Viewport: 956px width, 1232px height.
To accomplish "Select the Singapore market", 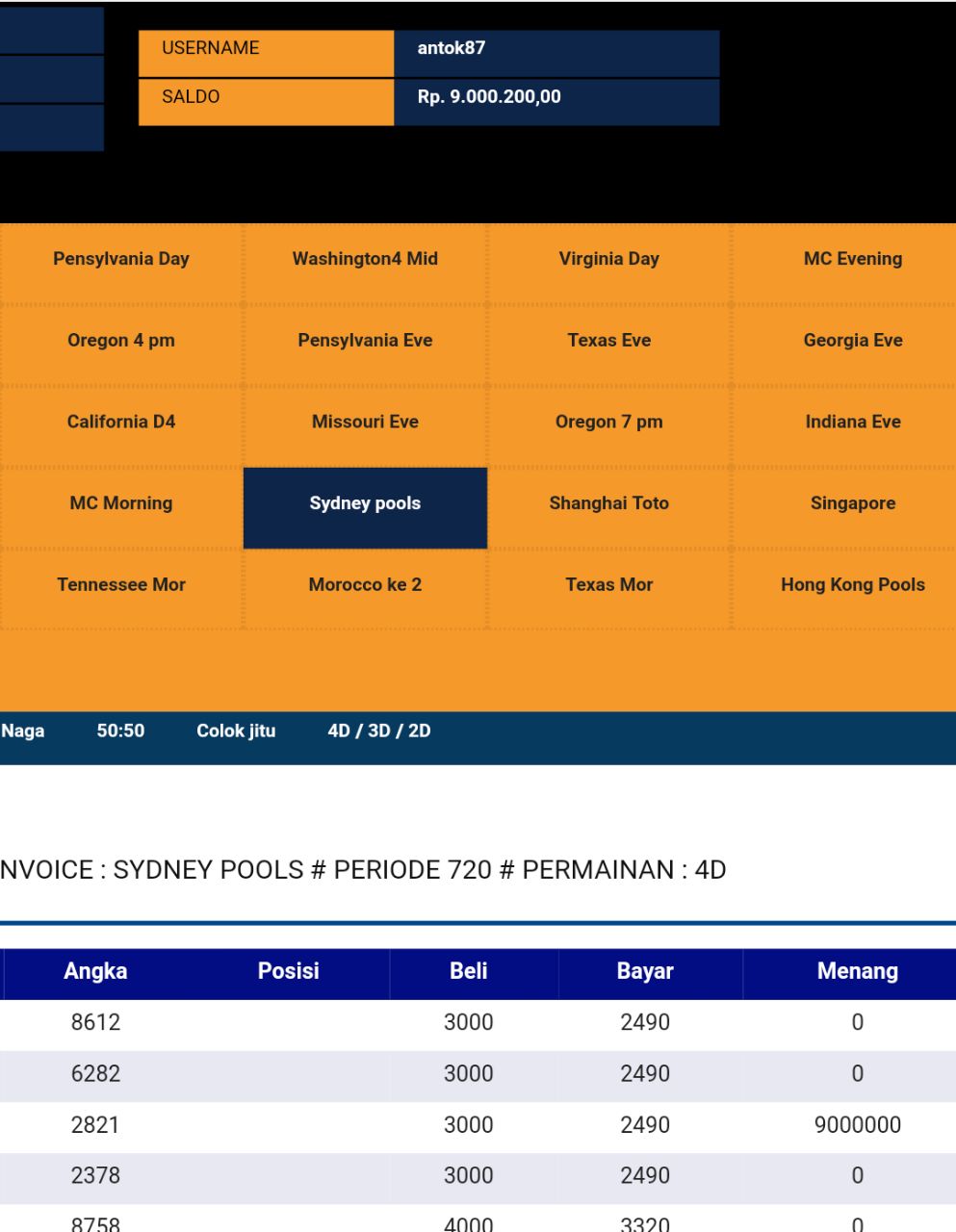I will [x=852, y=503].
